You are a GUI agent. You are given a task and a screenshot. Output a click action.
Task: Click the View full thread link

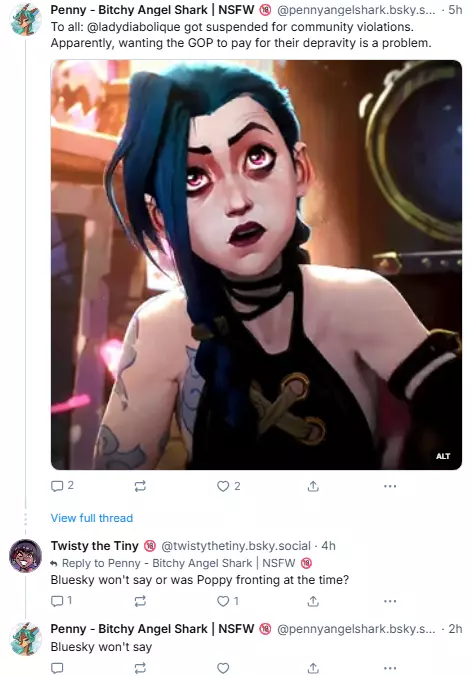point(92,518)
